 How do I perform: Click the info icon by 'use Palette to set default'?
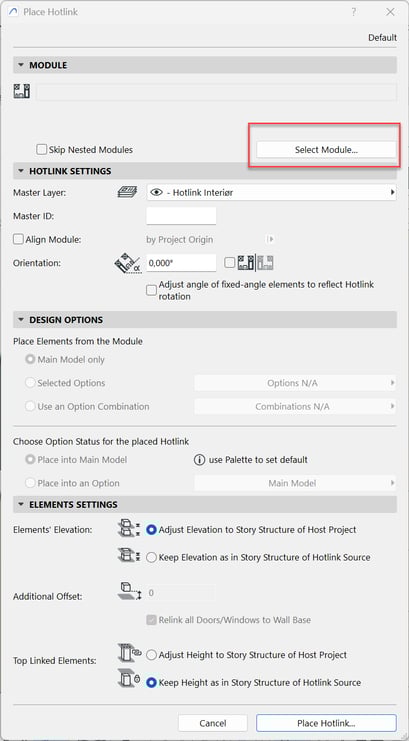[199, 459]
